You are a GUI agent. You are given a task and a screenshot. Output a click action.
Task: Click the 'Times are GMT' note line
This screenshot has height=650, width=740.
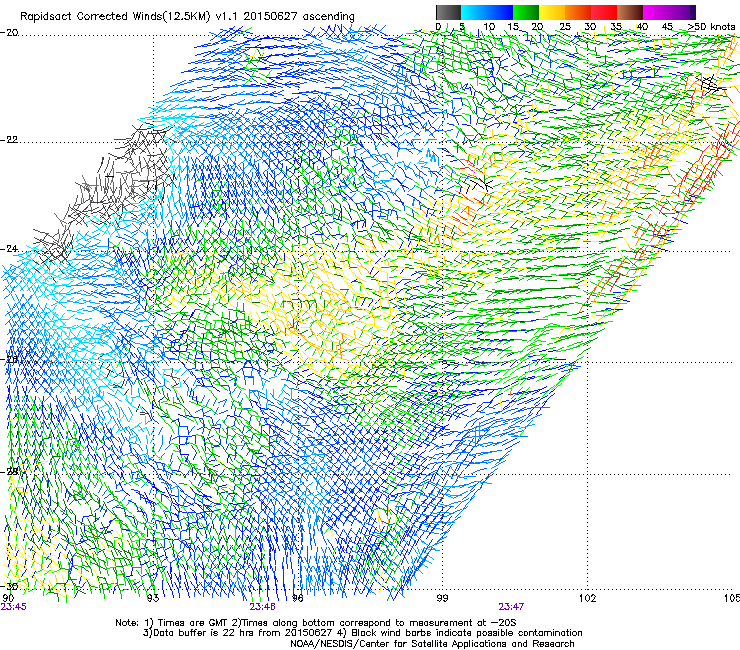click(x=316, y=623)
